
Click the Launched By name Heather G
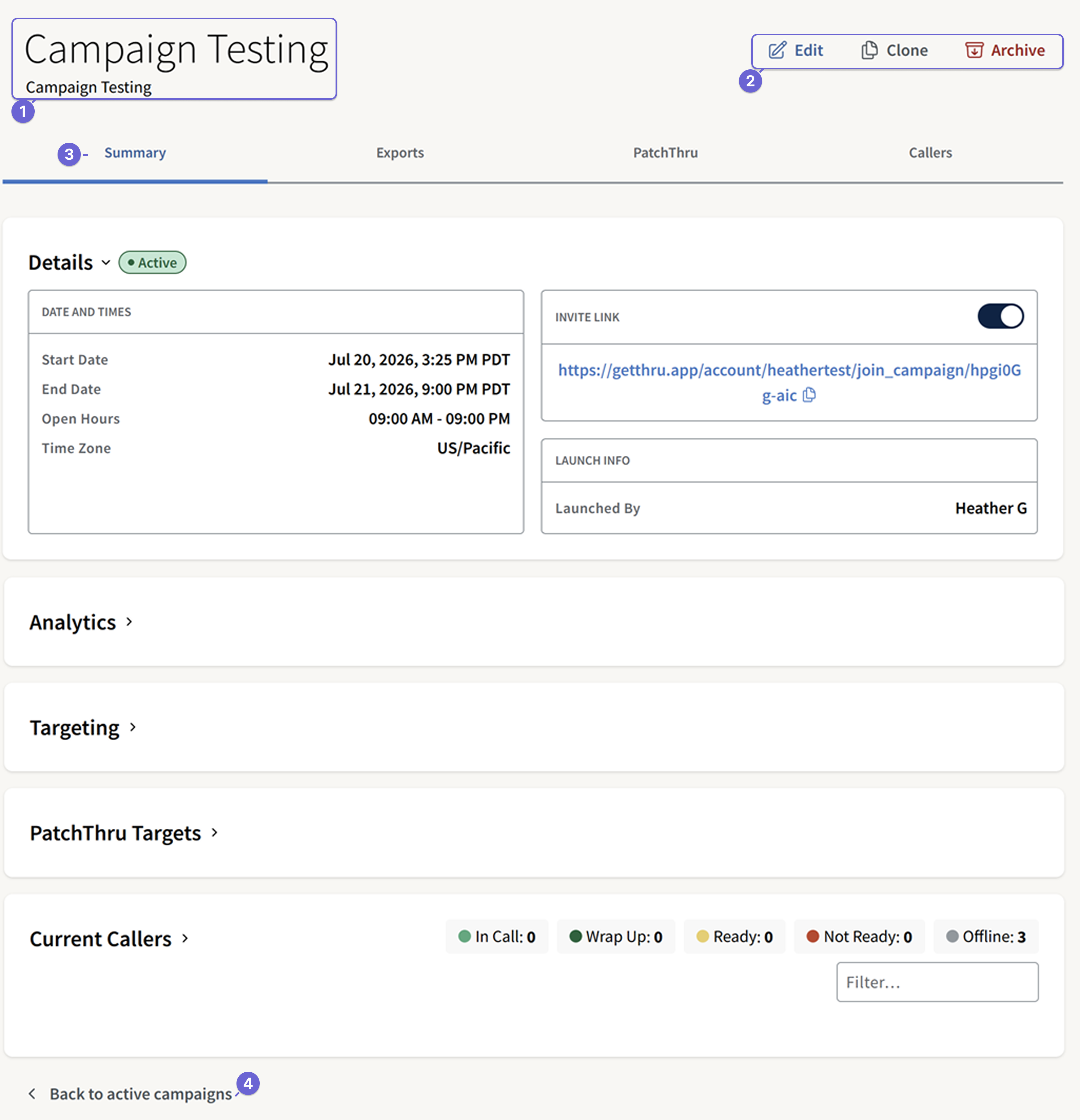[x=991, y=508]
